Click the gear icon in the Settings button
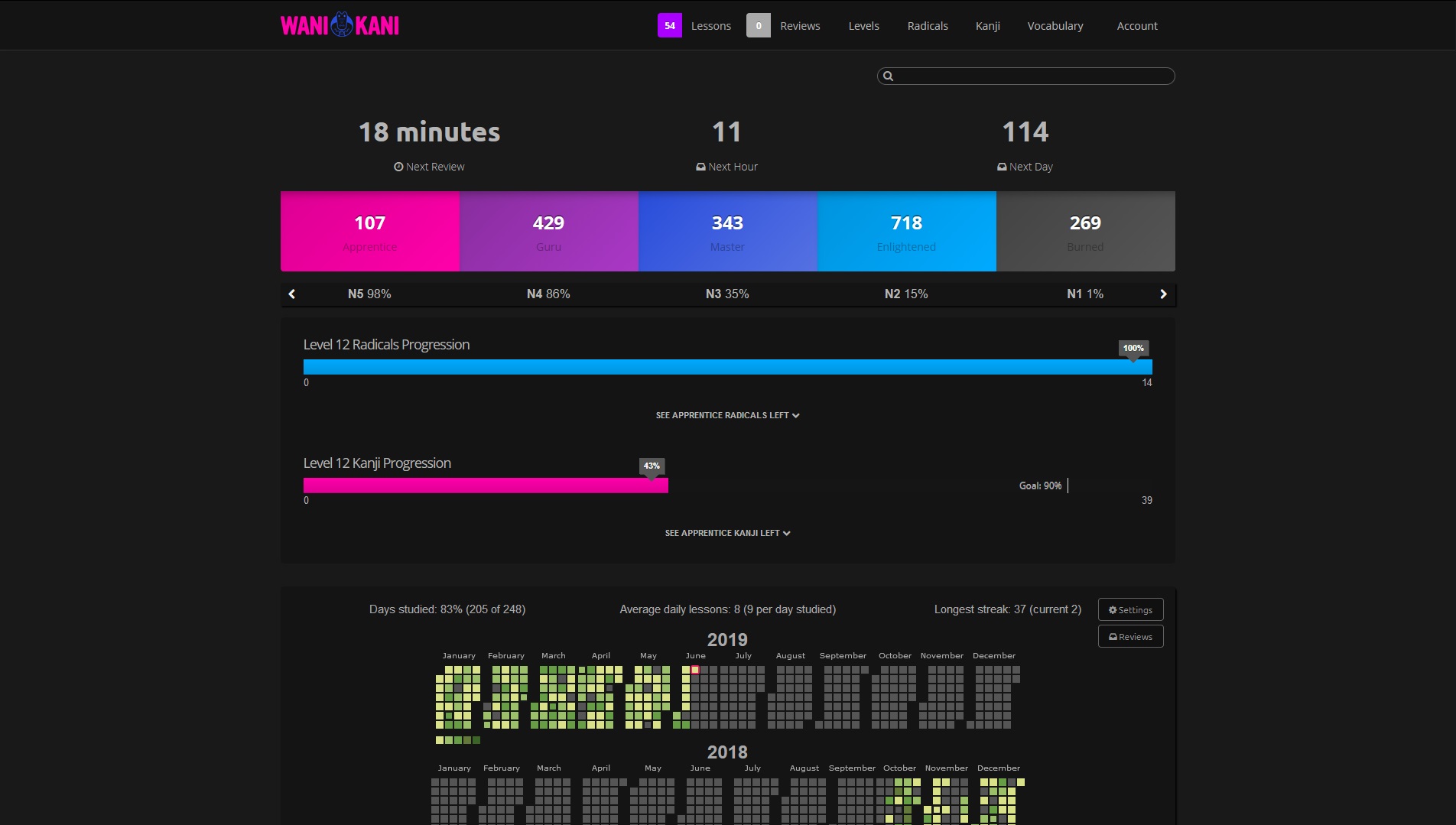Screen dimensions: 1456x825 [x=1113, y=609]
